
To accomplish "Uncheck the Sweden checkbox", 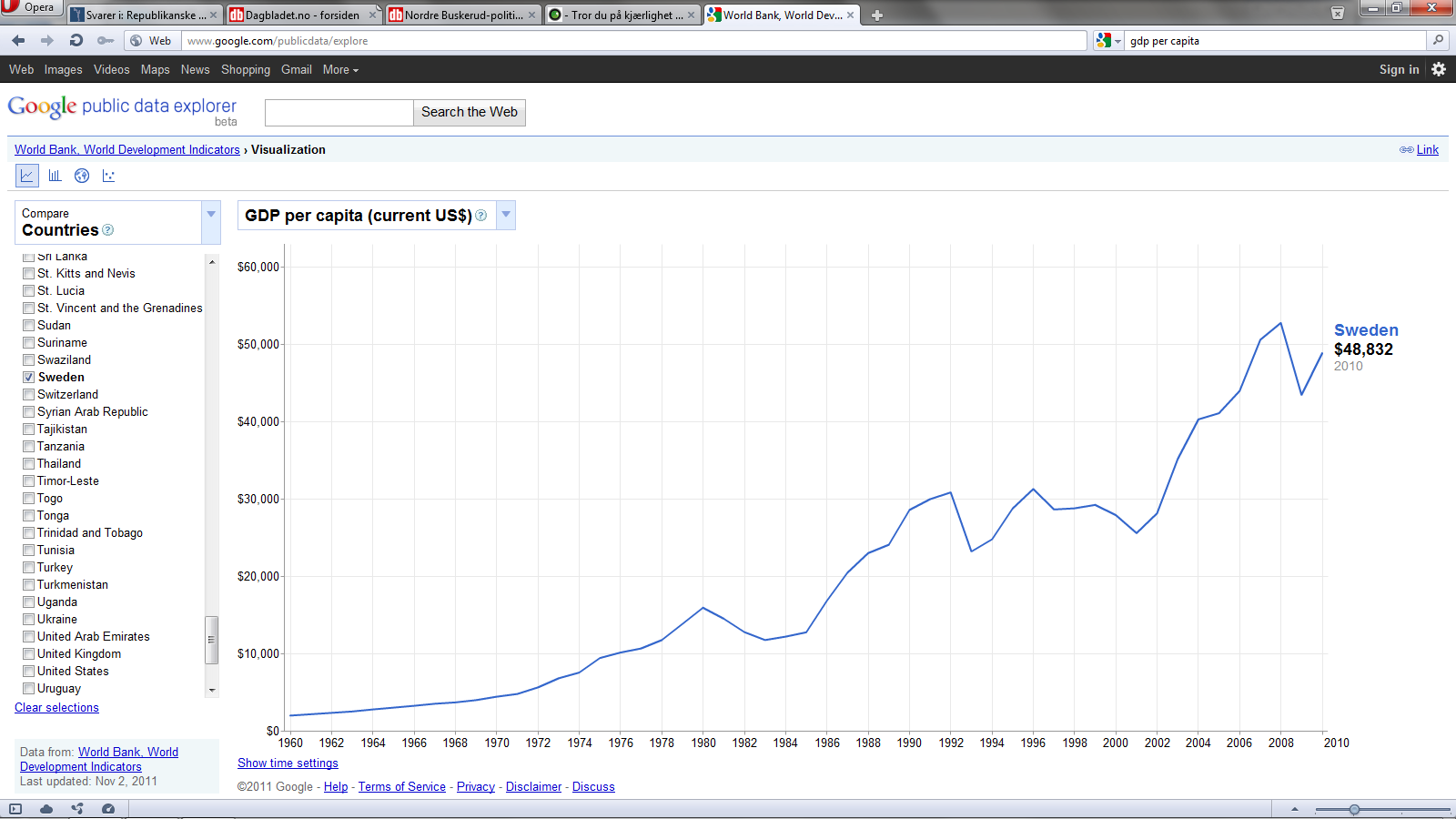I will point(29,378).
